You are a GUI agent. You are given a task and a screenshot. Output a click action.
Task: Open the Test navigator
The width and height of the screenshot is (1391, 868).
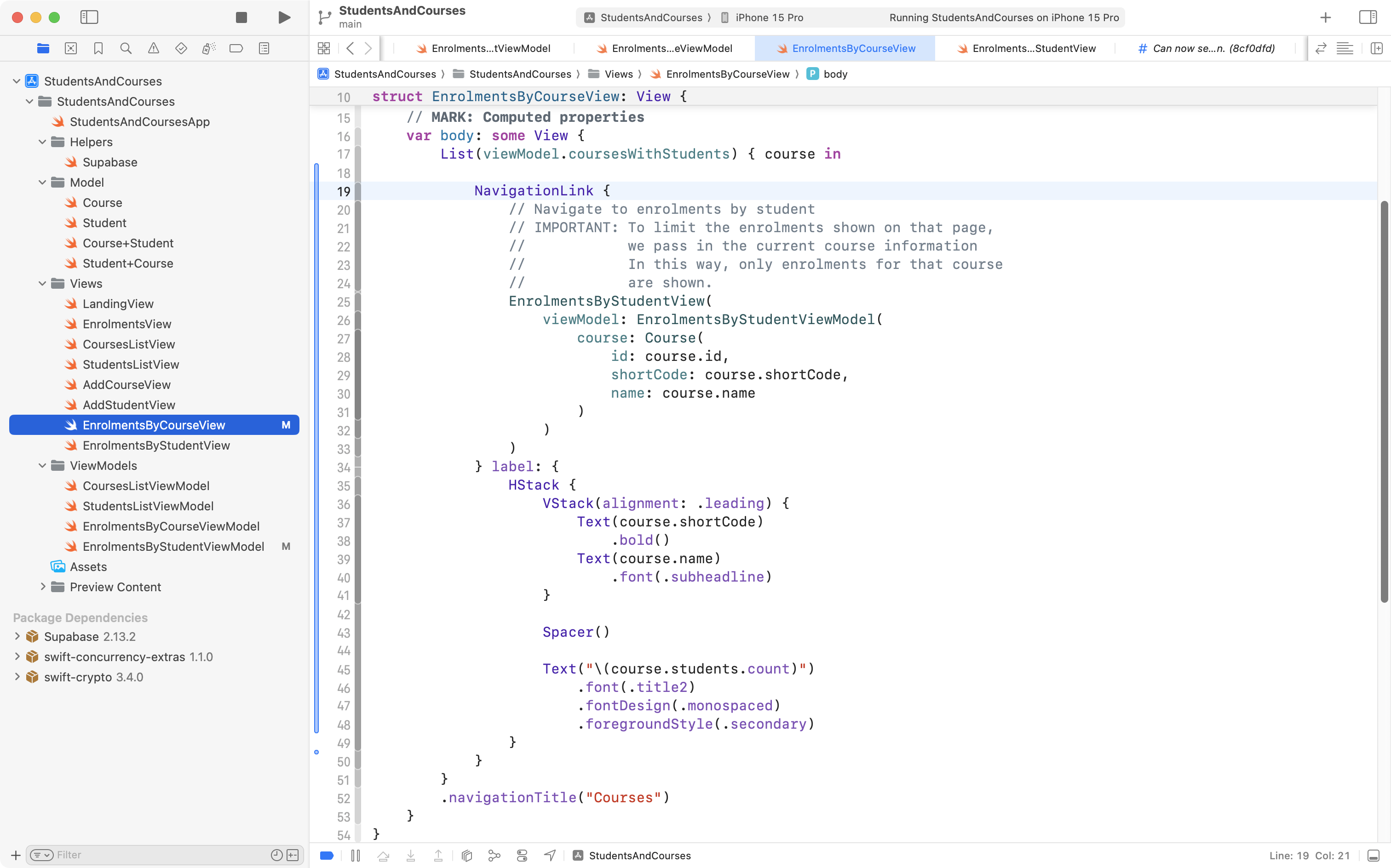pyautogui.click(x=181, y=48)
